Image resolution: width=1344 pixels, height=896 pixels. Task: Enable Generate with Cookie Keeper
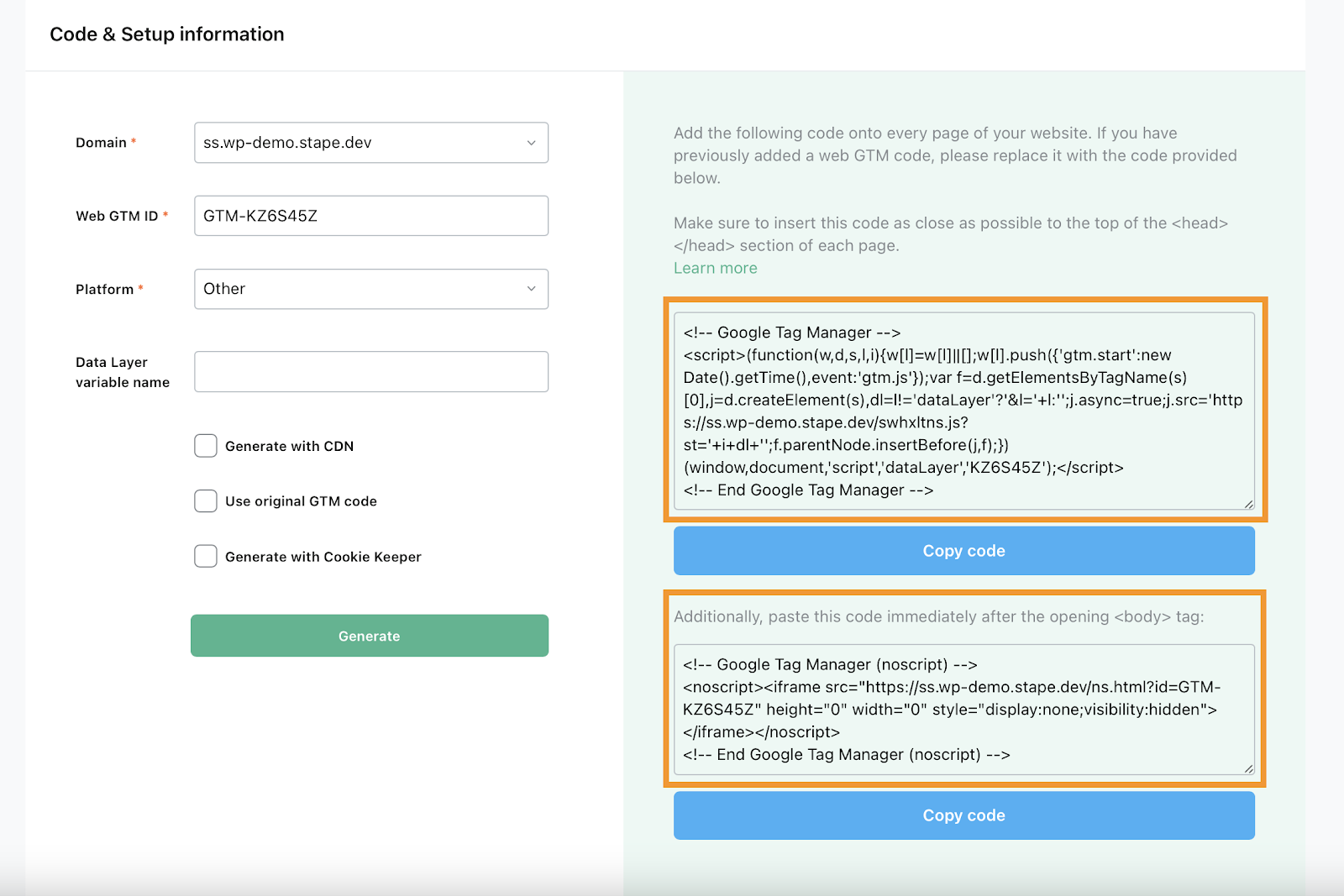click(205, 556)
